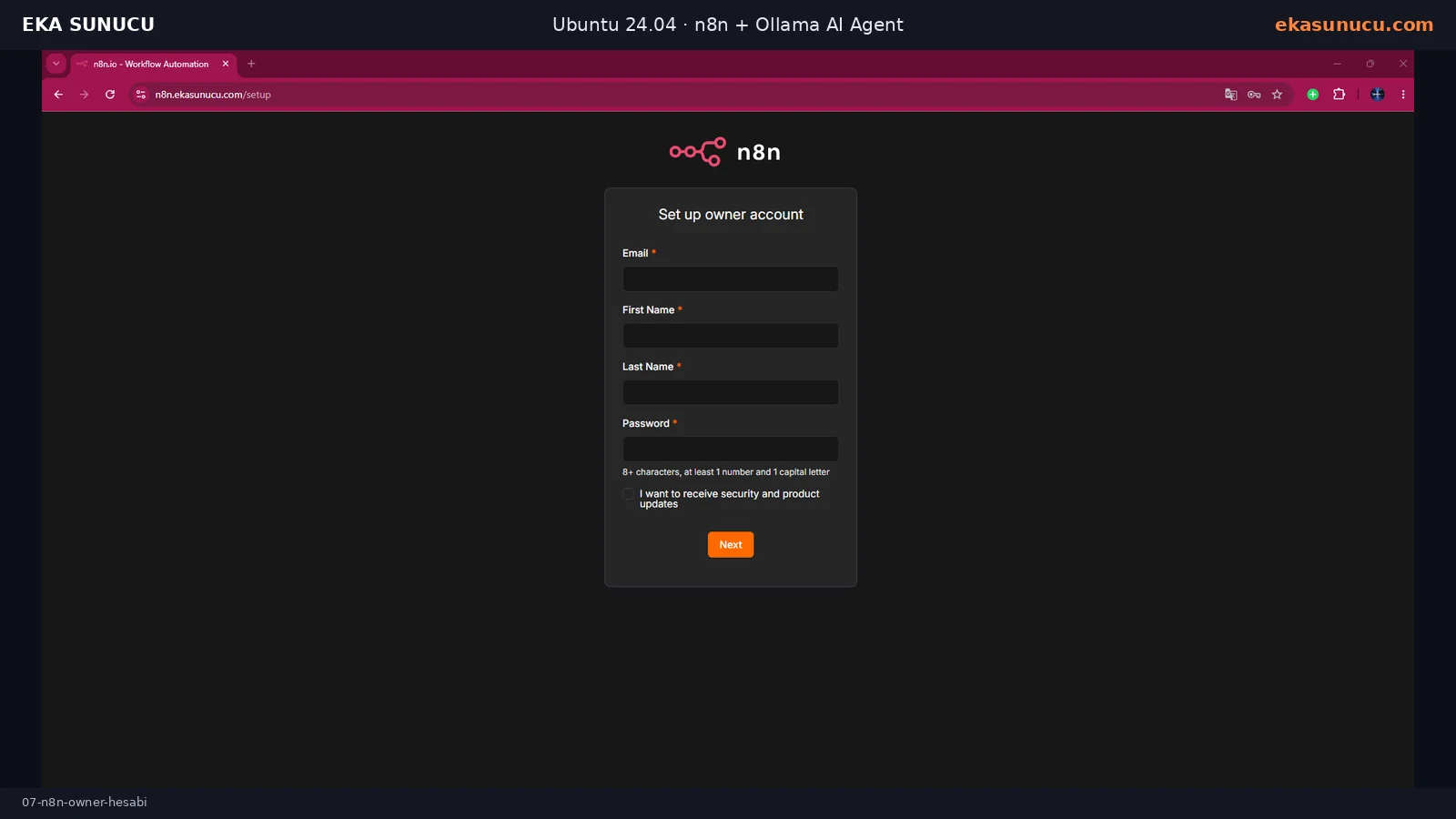Click the orange Next button

point(731,544)
